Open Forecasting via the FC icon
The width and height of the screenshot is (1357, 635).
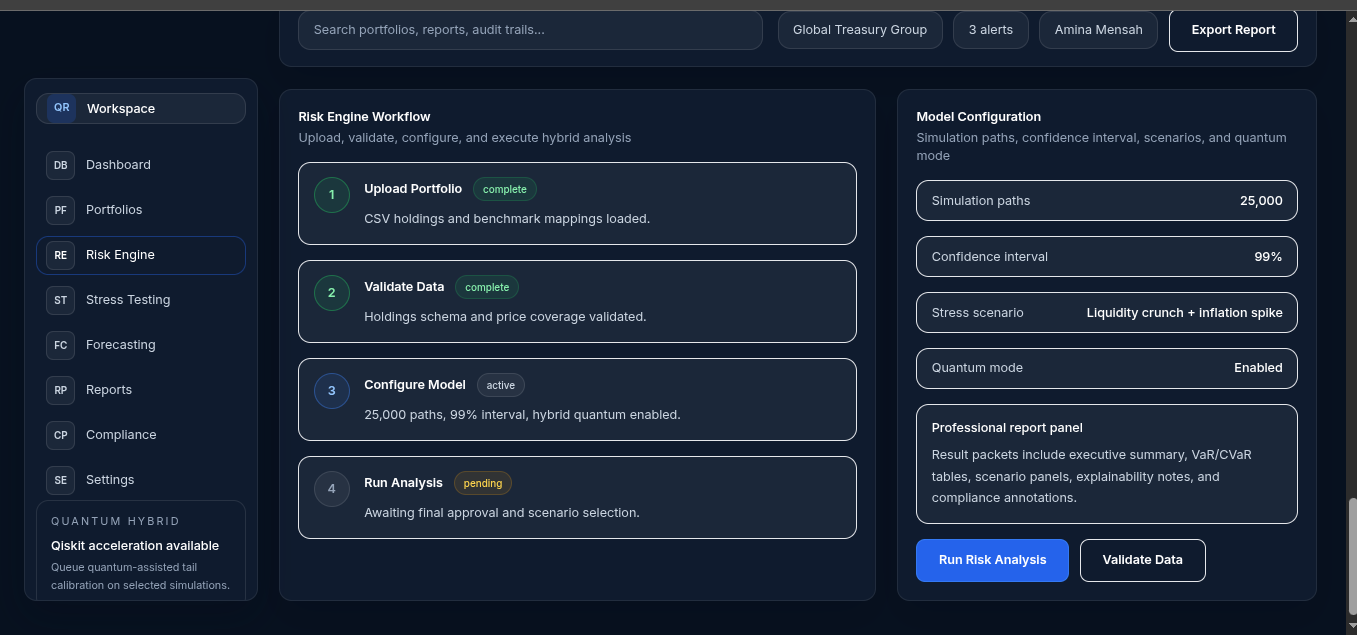tap(61, 345)
